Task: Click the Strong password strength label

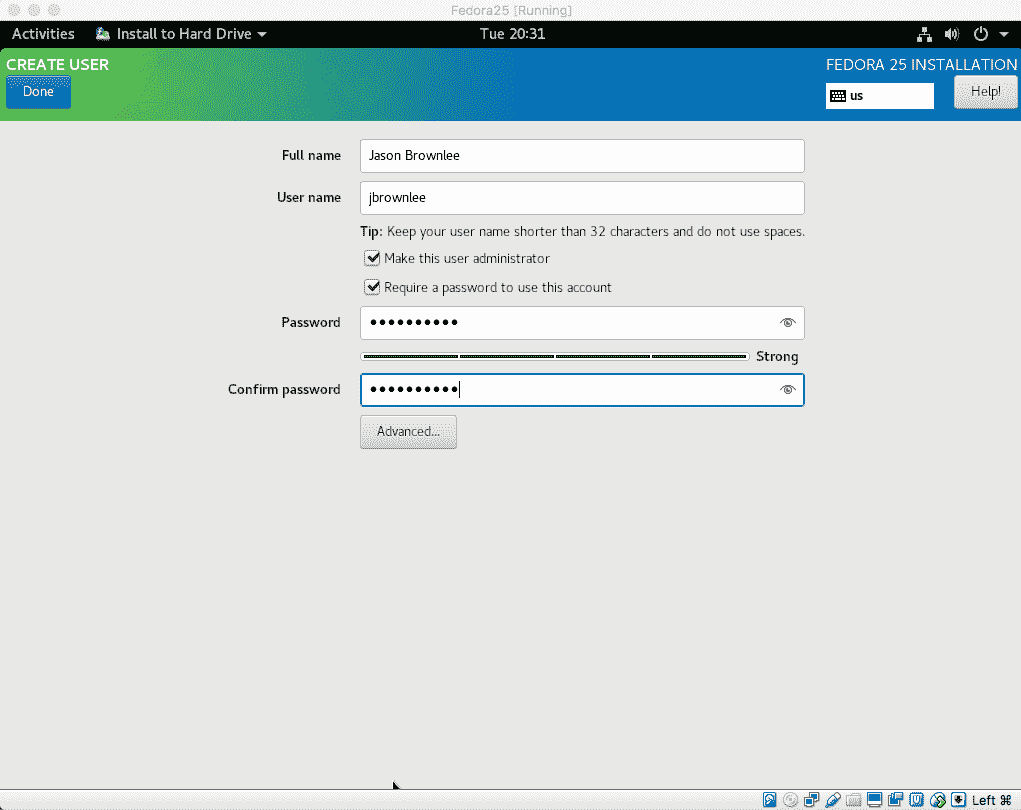Action: point(777,357)
